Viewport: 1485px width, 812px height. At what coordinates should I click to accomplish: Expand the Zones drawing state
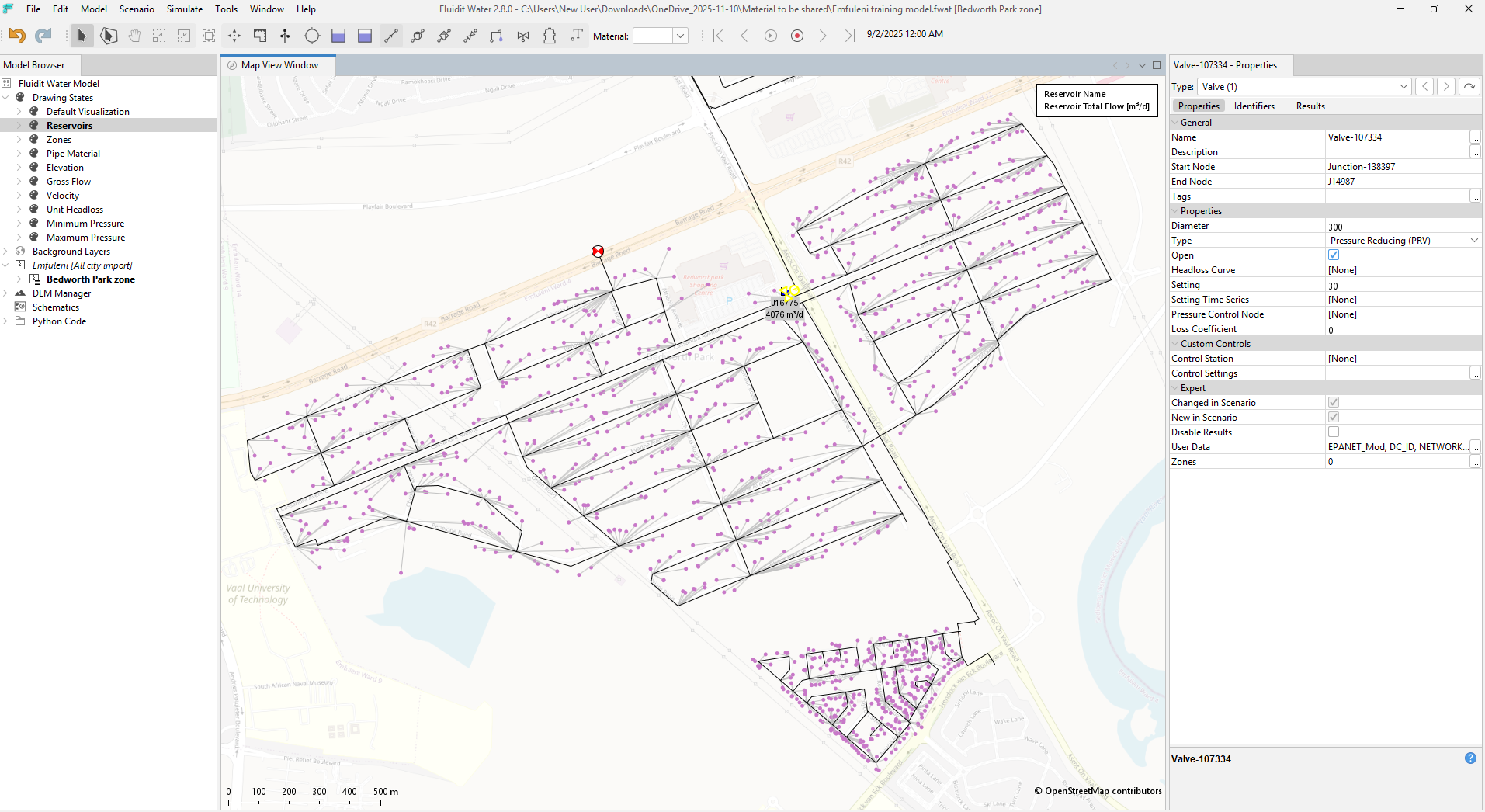[19, 140]
